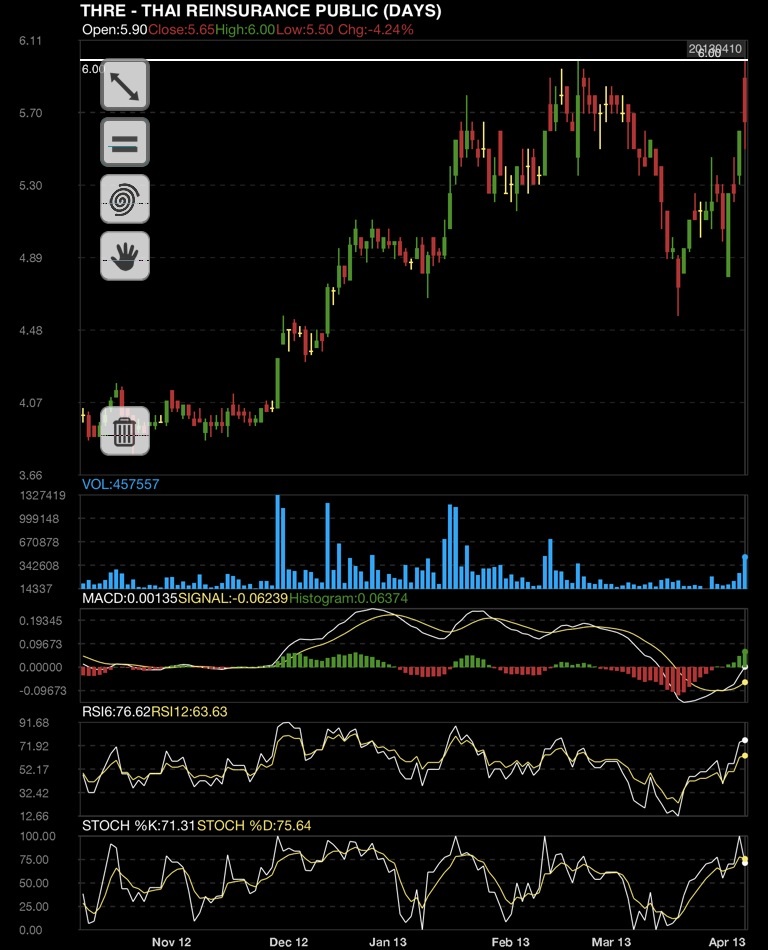
Task: Click the RSI12:63.63 label
Action: tap(189, 711)
